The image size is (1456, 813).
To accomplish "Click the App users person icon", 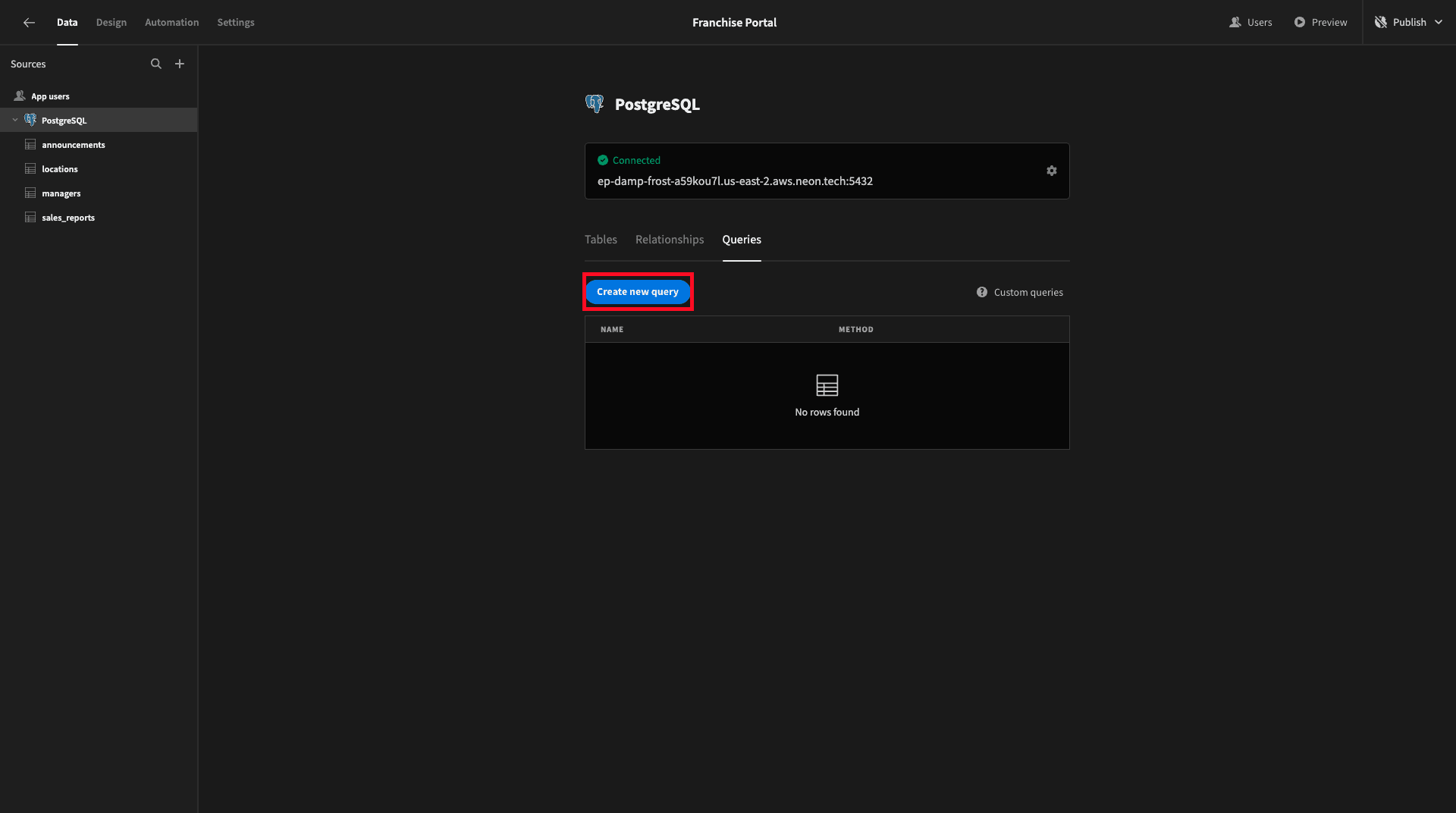I will 20,96.
